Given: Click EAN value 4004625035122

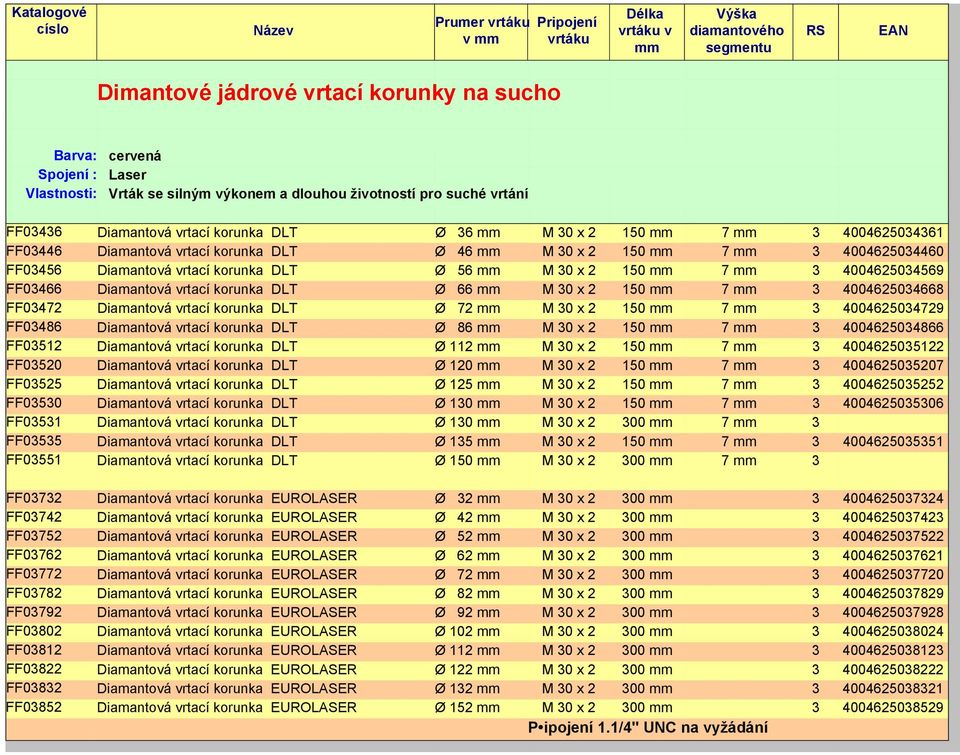Looking at the screenshot, I should click(x=893, y=347).
